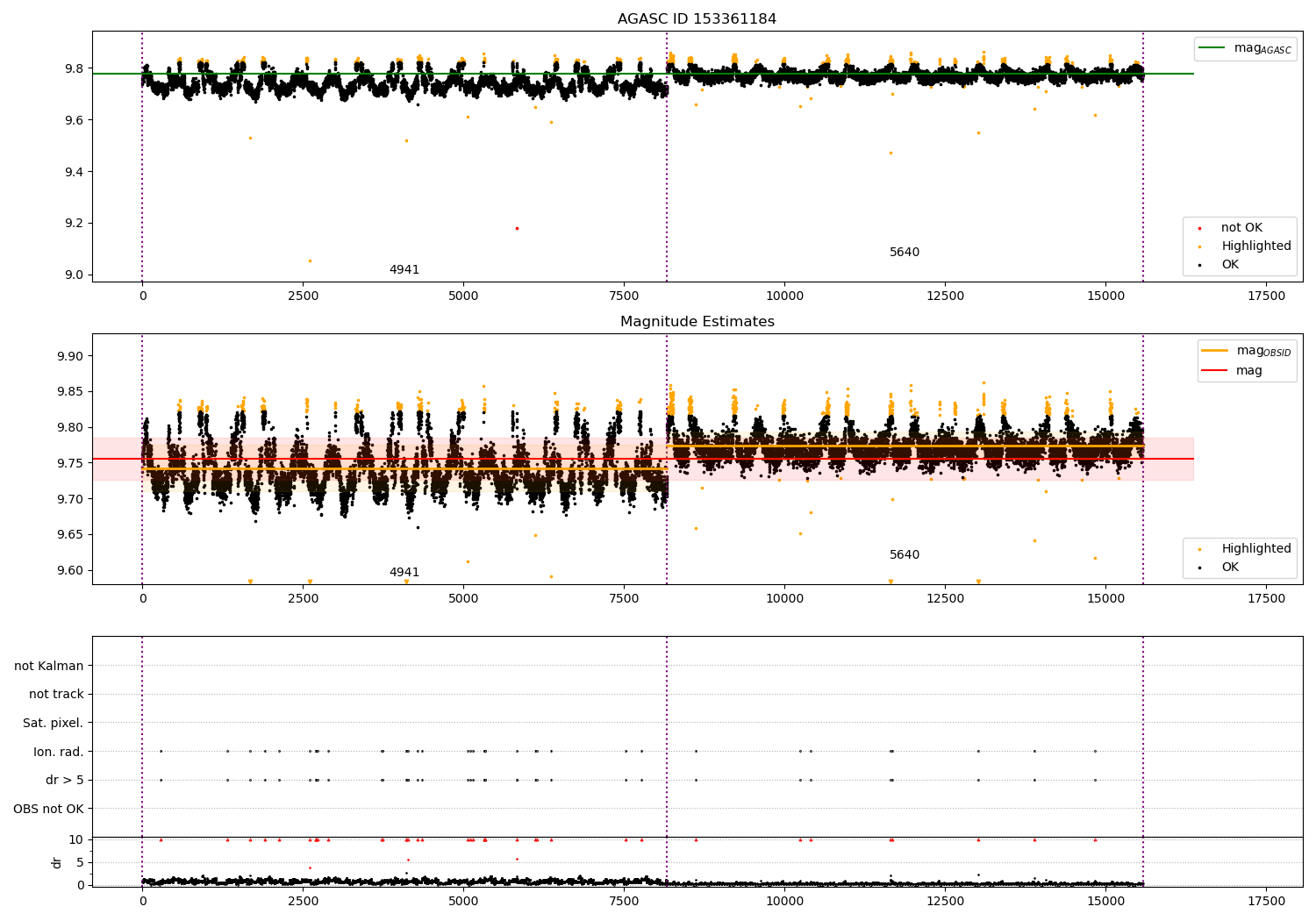Click the 4941 label in Magnitude Estimates plot

(x=404, y=573)
